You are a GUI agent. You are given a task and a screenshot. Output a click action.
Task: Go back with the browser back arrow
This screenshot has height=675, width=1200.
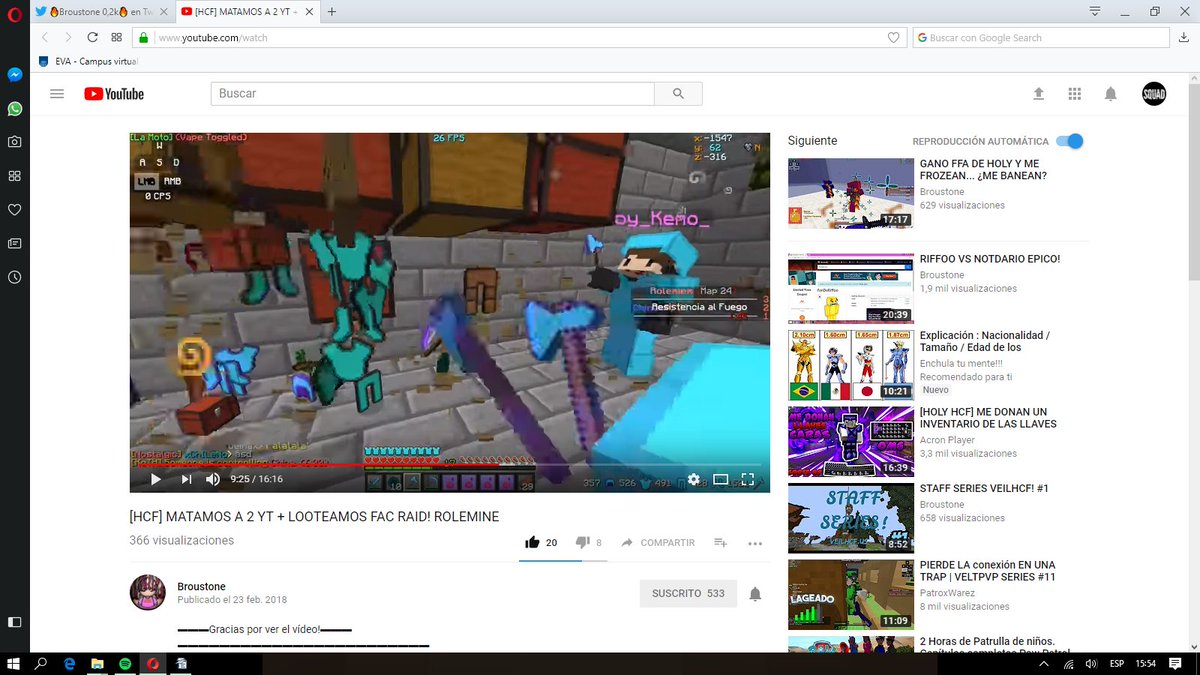45,37
